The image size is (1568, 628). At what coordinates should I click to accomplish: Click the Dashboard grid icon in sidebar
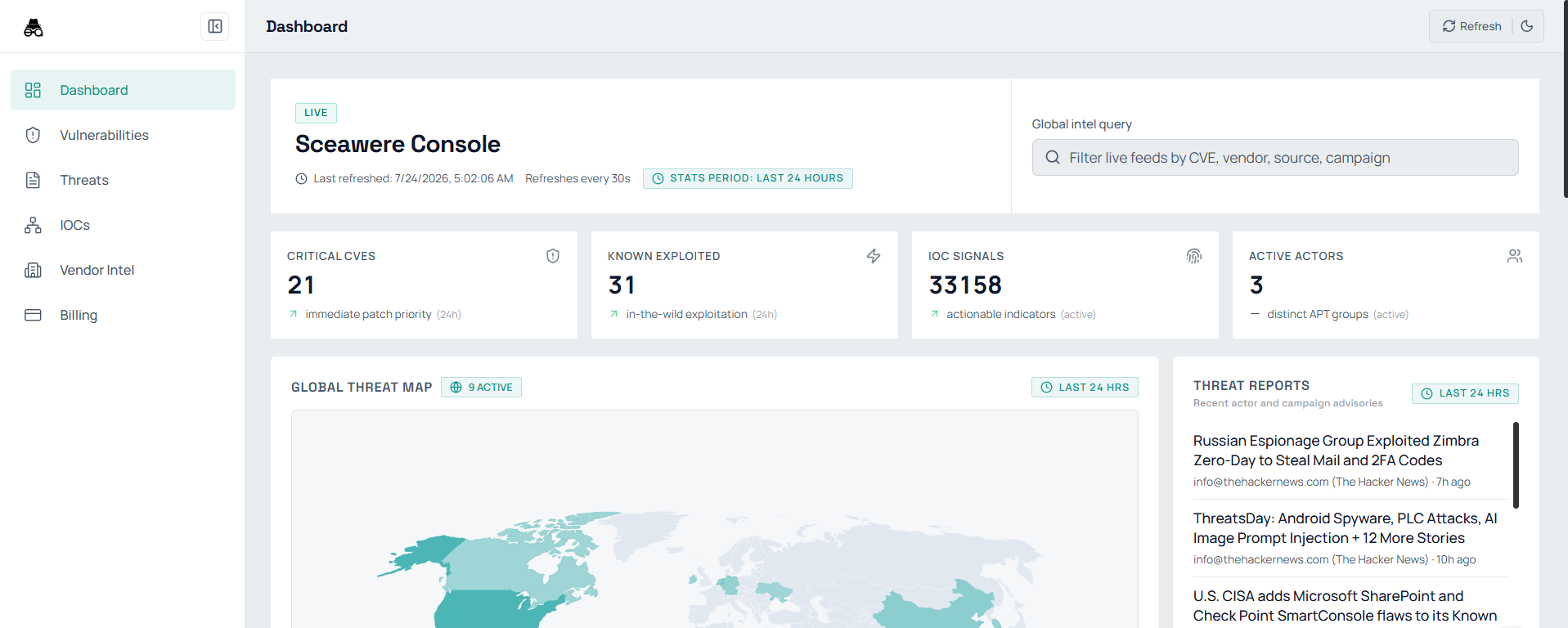point(33,90)
